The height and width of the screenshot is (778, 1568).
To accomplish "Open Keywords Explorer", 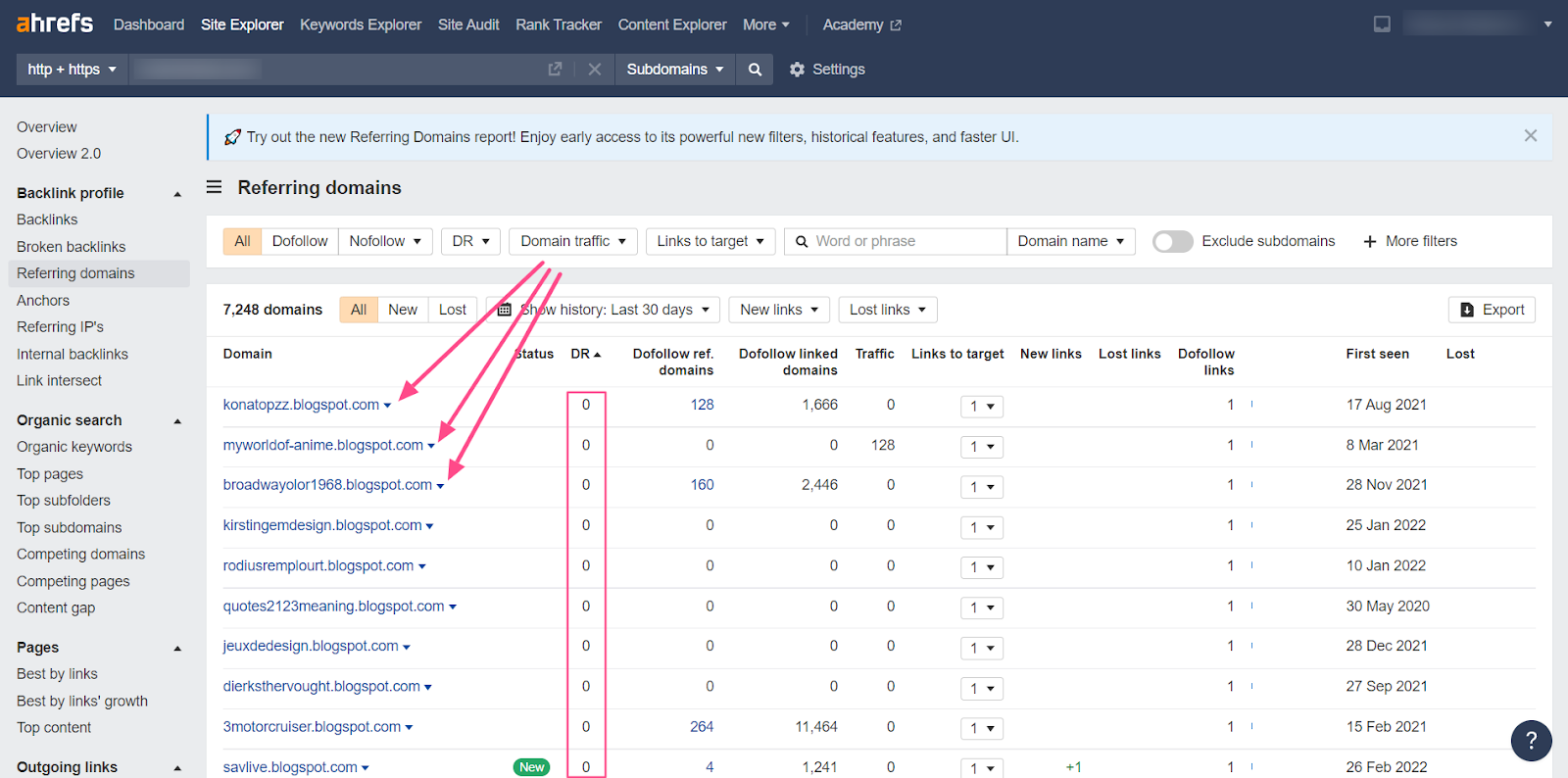I will click(361, 24).
